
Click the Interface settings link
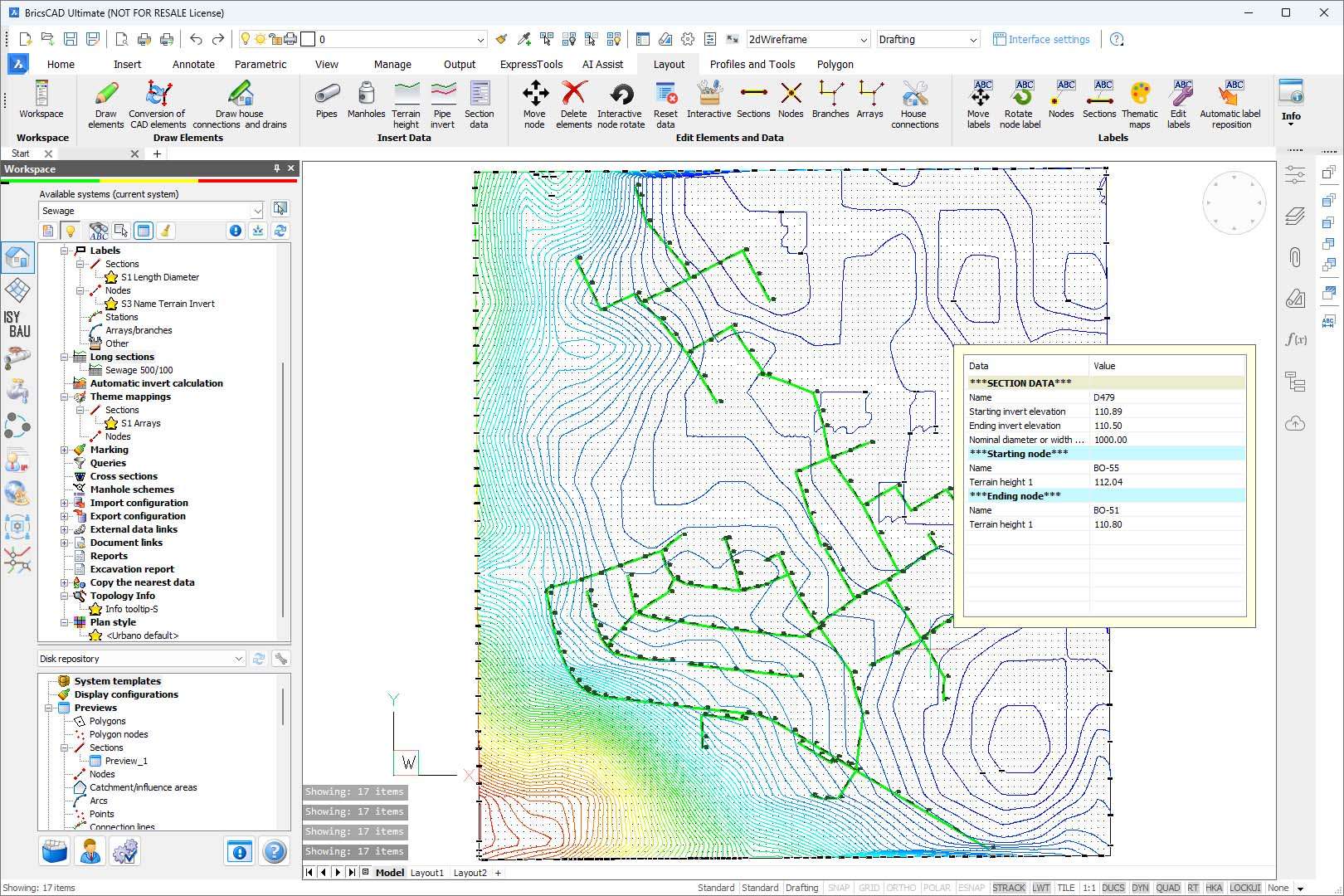click(x=1049, y=39)
